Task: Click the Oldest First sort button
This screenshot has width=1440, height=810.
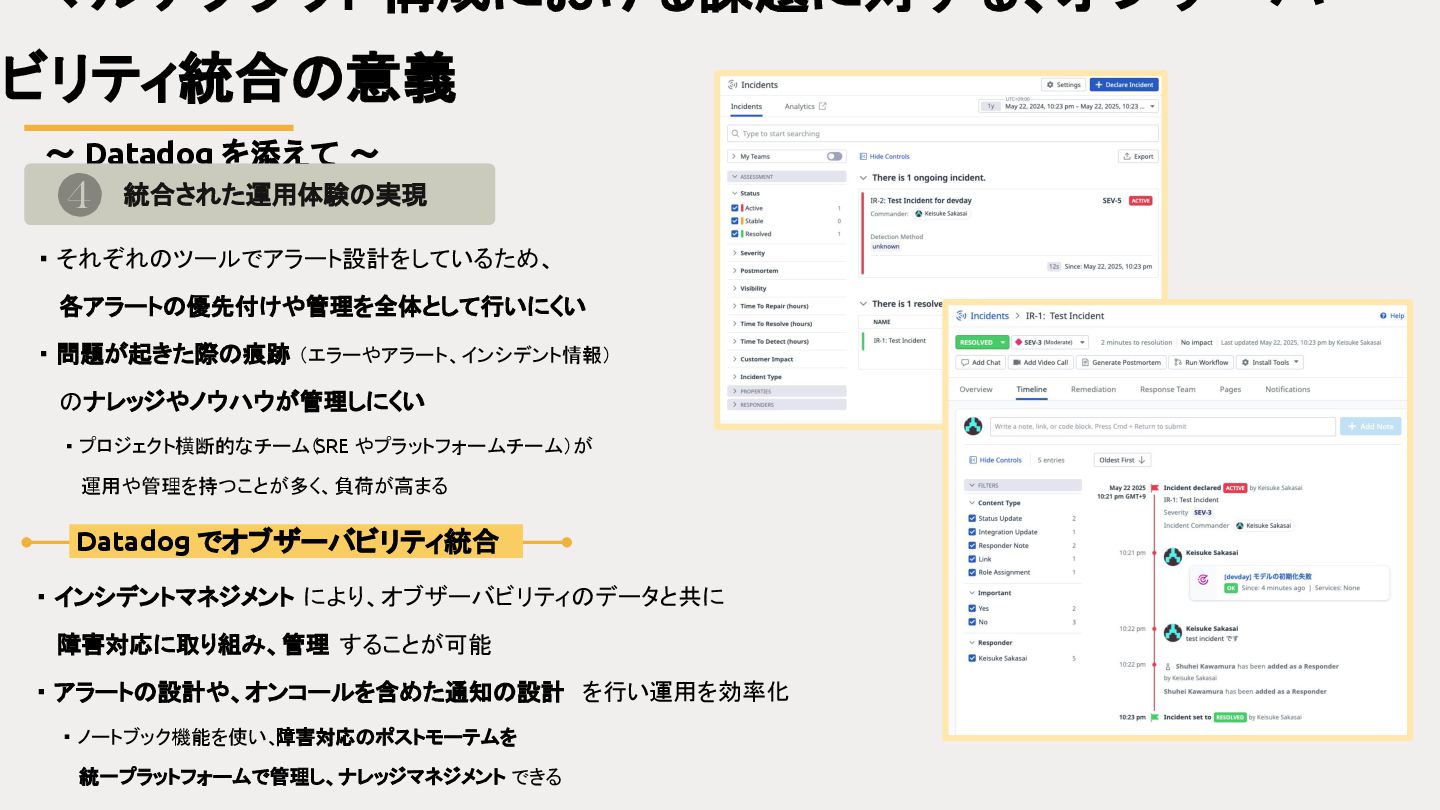Action: 1122,460
